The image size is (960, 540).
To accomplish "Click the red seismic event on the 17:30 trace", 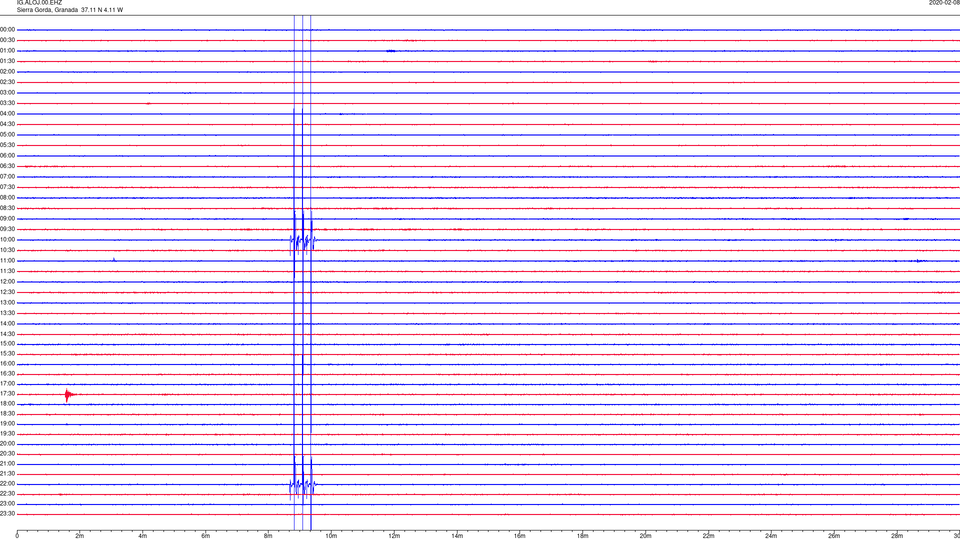I will click(x=69, y=395).
